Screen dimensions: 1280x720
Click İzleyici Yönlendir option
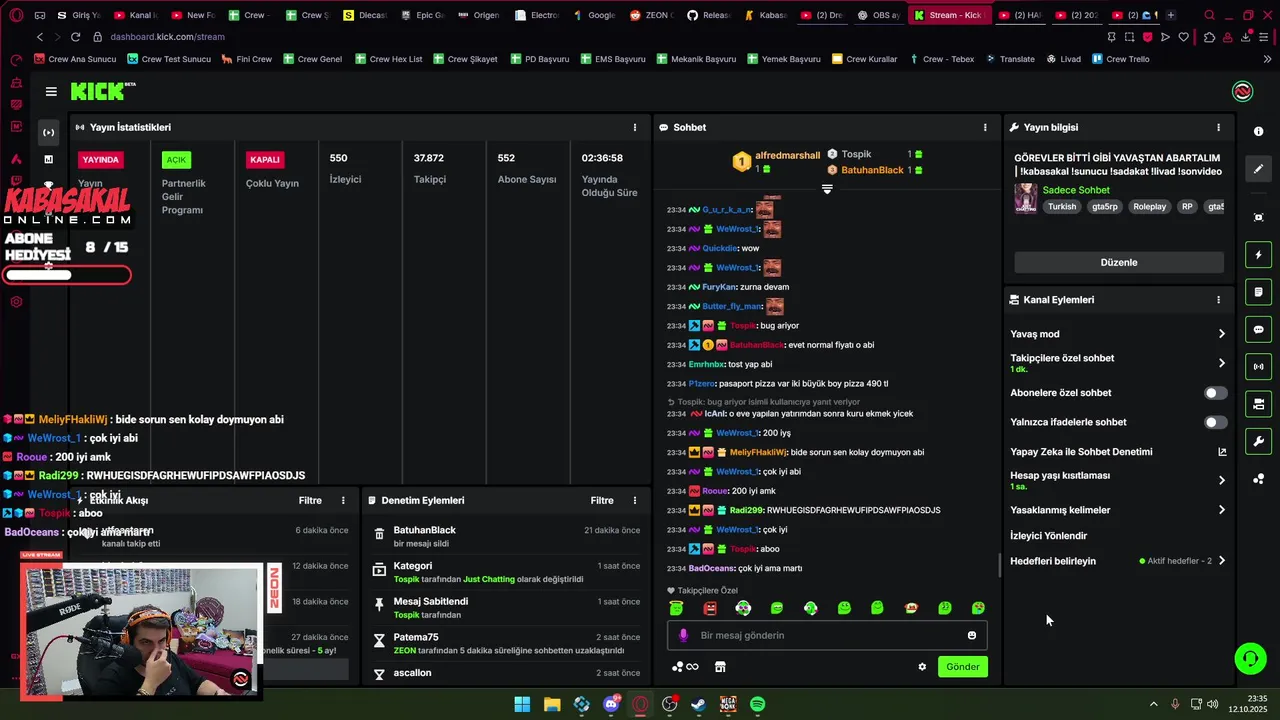click(1048, 536)
